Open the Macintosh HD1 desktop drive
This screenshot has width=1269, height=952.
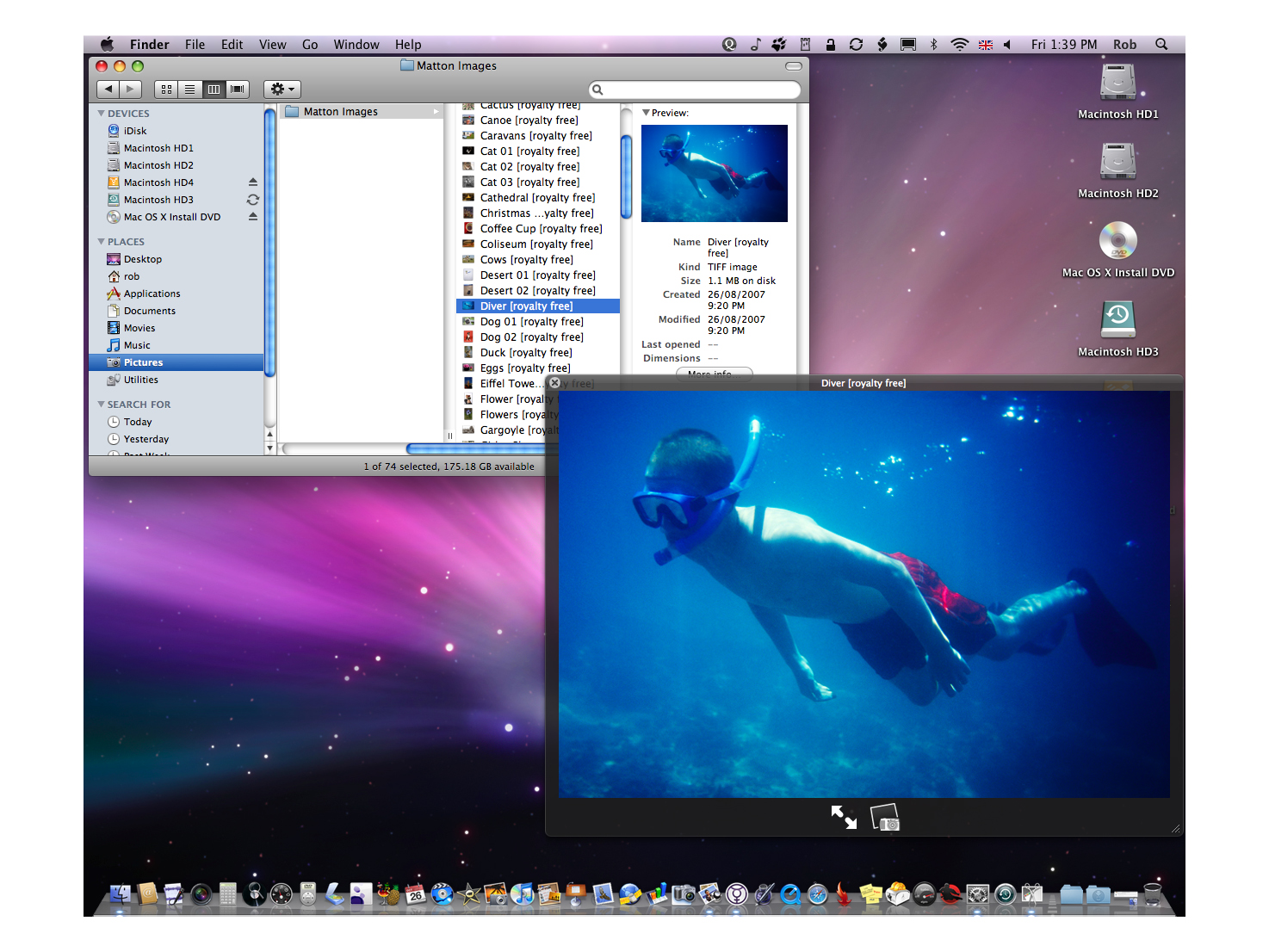pos(1118,83)
